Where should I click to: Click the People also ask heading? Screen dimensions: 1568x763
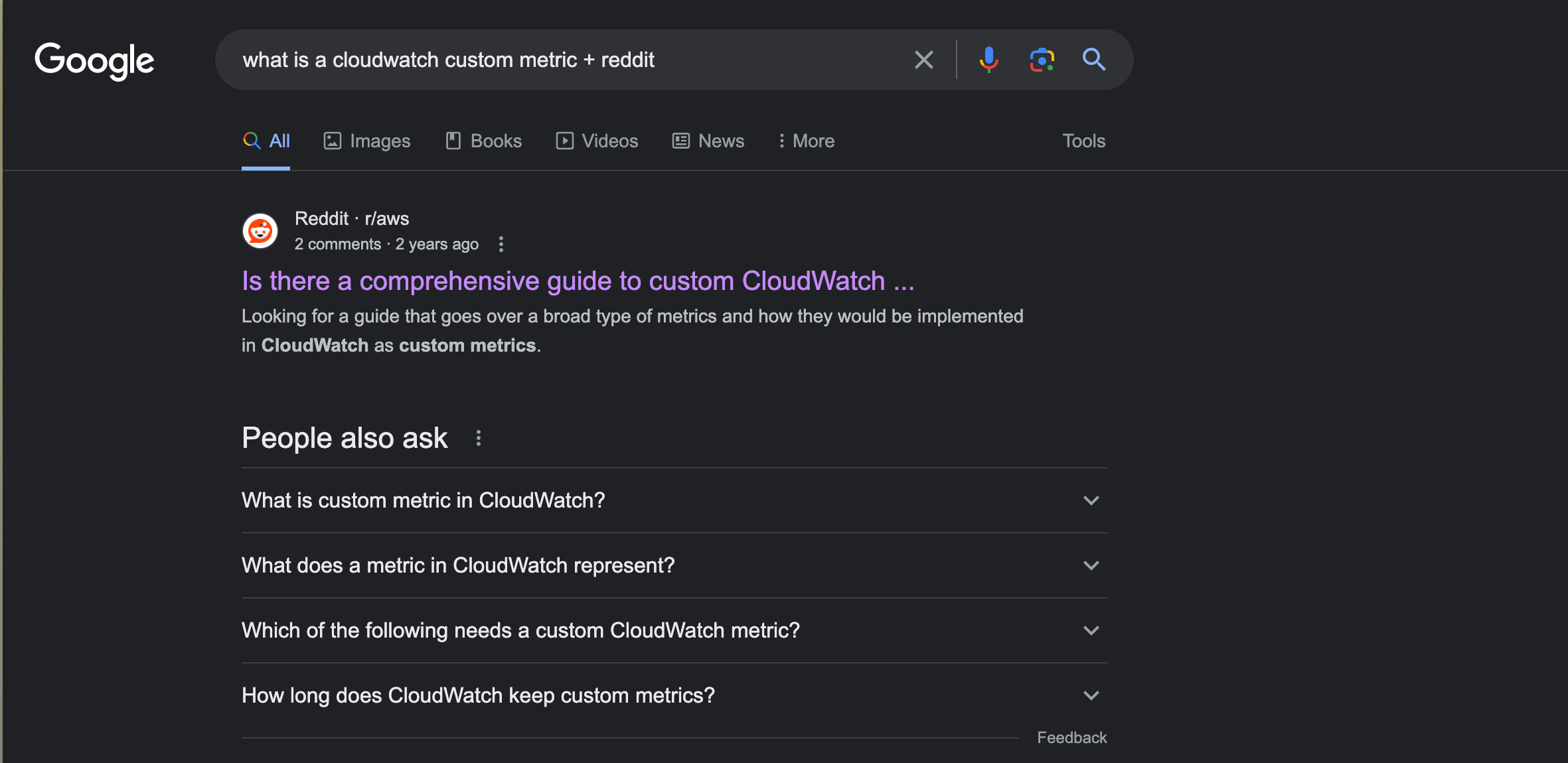(345, 438)
